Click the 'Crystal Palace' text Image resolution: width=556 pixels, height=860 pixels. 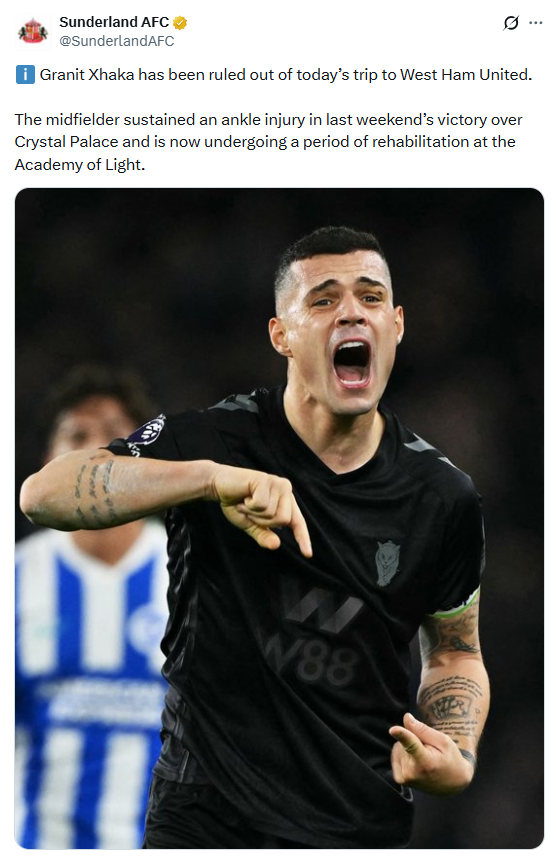(66, 142)
